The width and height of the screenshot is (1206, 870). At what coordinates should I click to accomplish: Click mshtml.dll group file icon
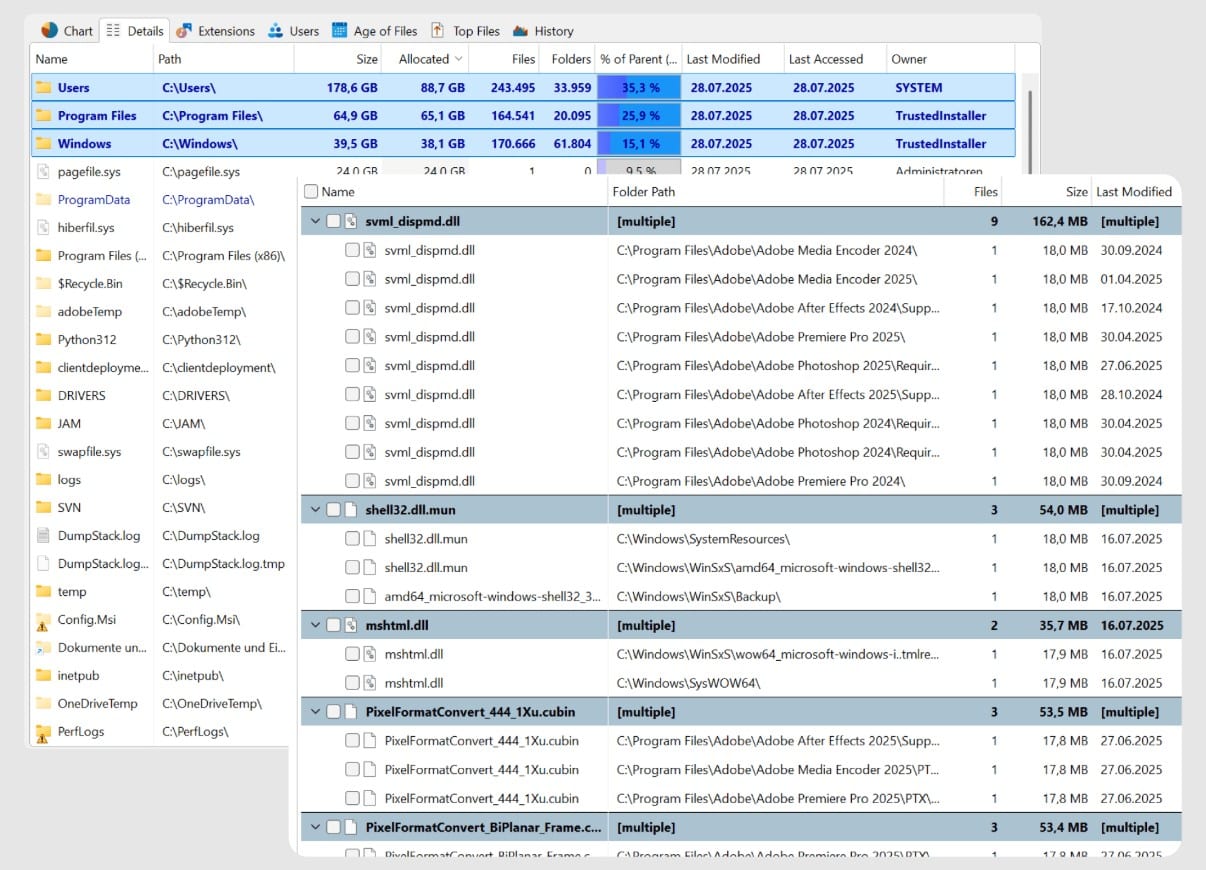(x=351, y=625)
